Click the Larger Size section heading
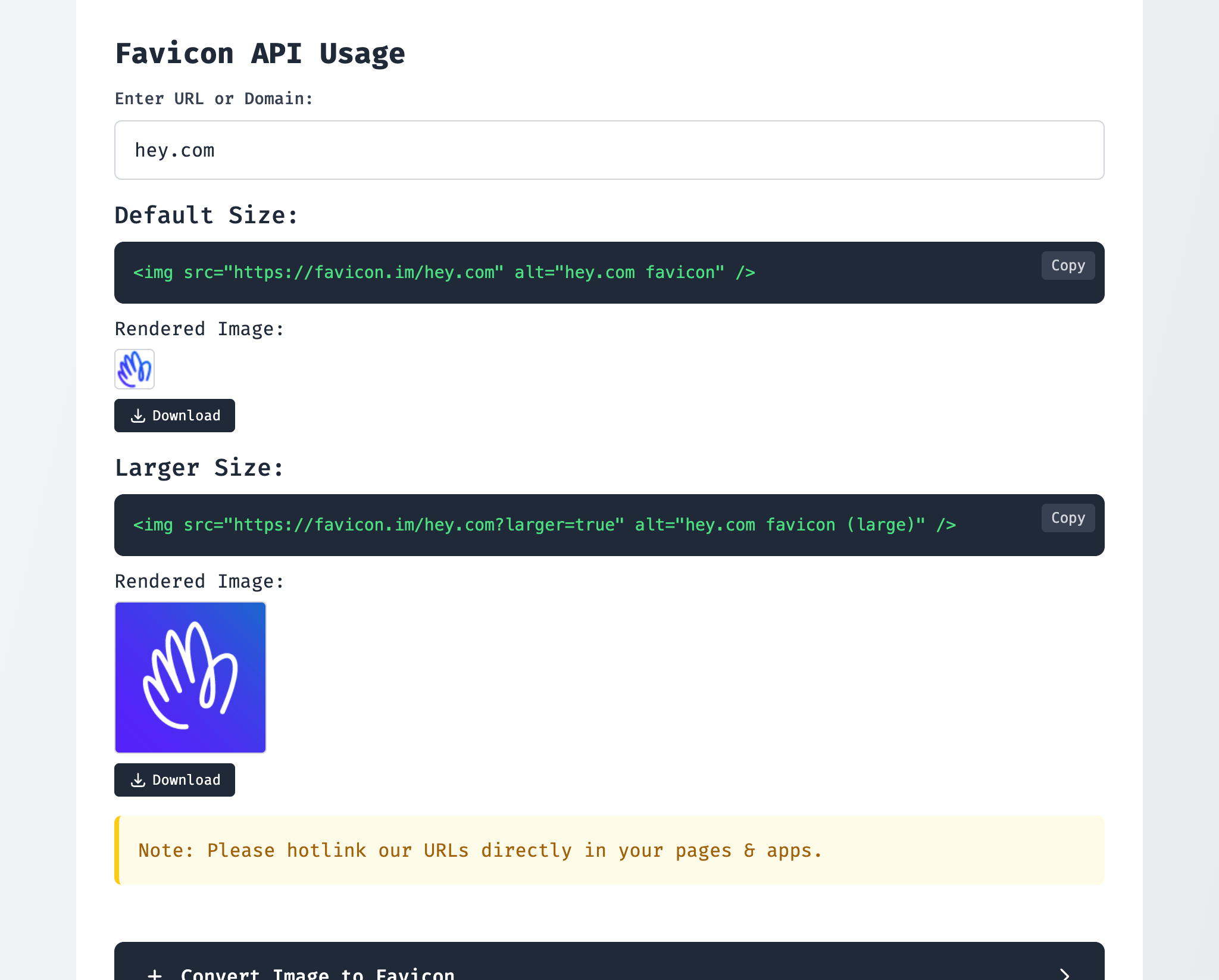1219x980 pixels. [199, 468]
